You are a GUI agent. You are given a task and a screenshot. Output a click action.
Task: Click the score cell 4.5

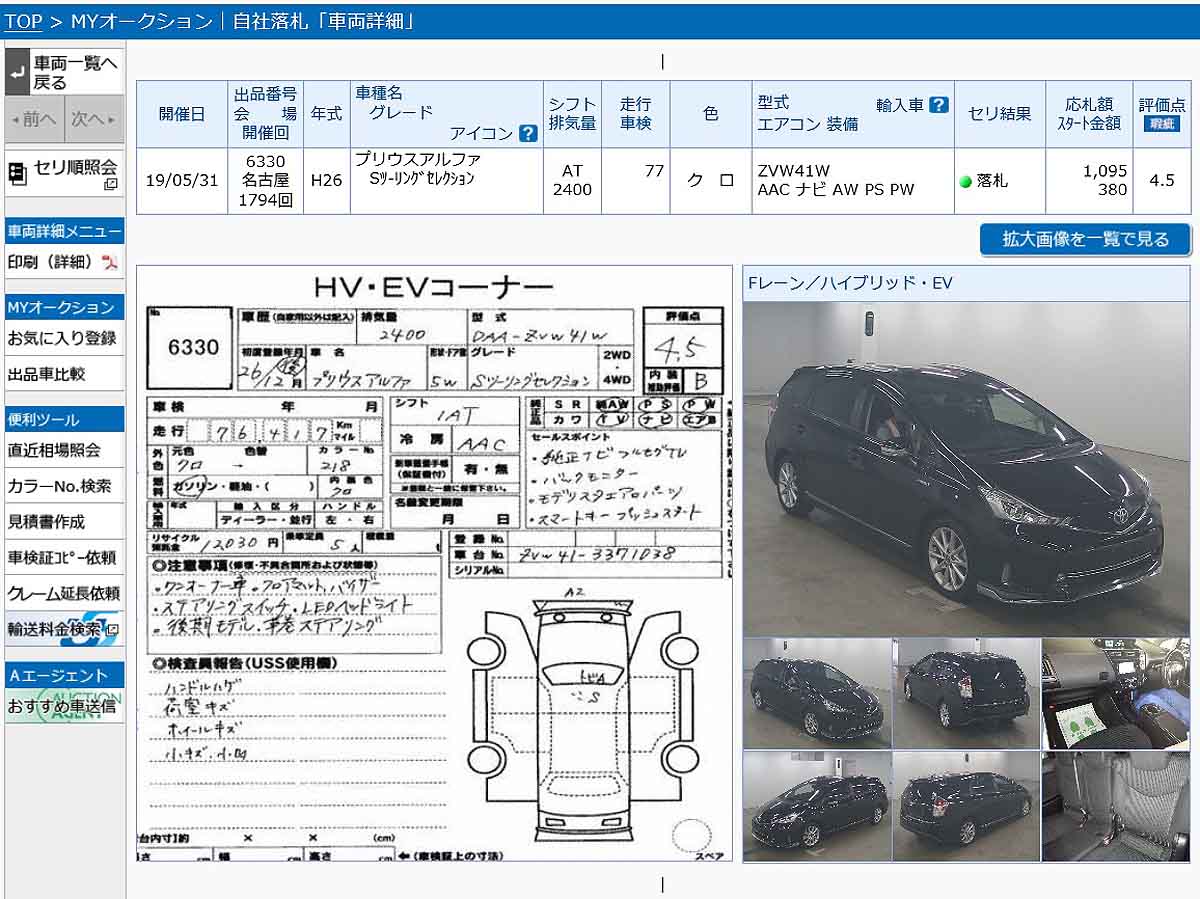[x=1162, y=181]
